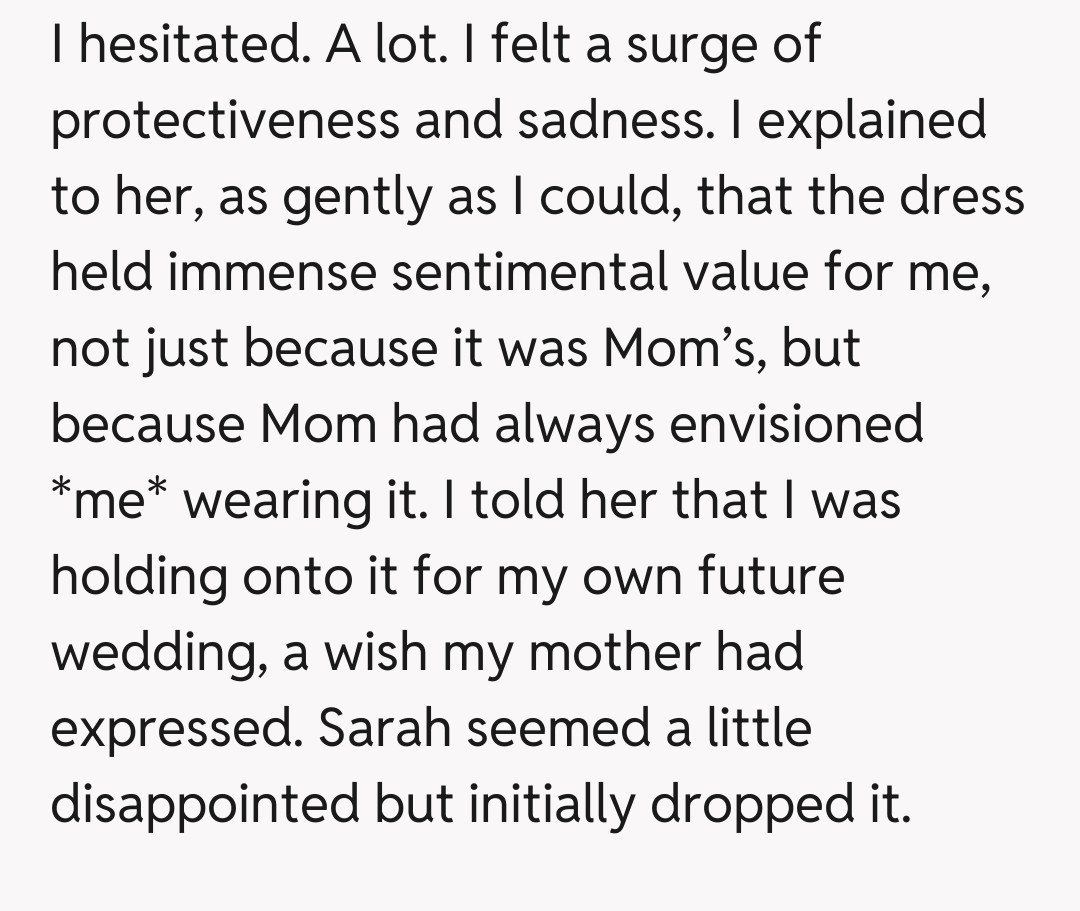Click the word "expressed"

[171, 729]
